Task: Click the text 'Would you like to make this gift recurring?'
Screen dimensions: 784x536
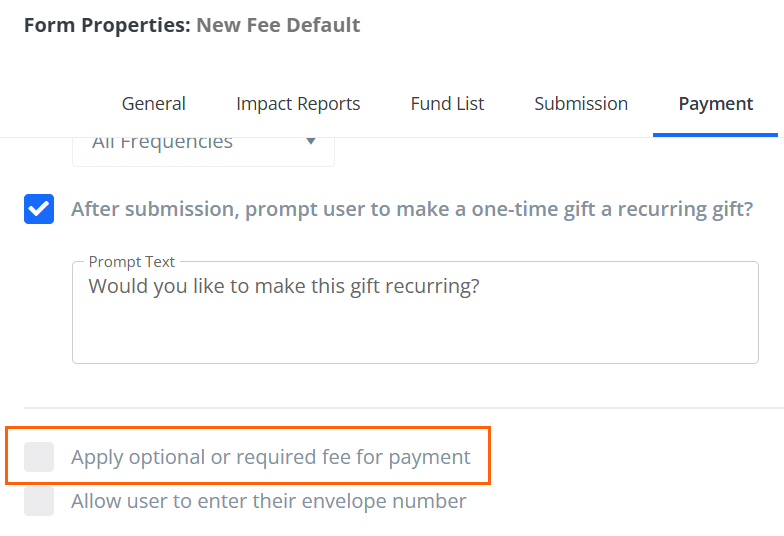Action: tap(284, 286)
